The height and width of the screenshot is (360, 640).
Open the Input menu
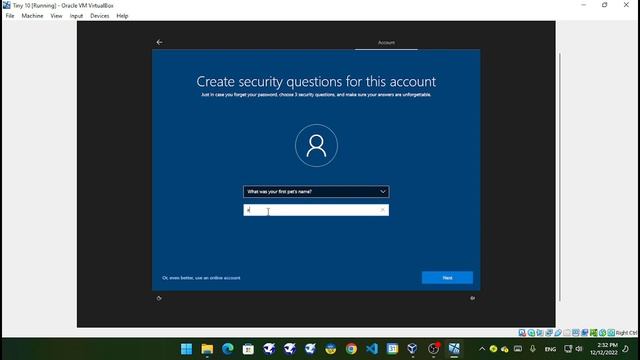(76, 16)
